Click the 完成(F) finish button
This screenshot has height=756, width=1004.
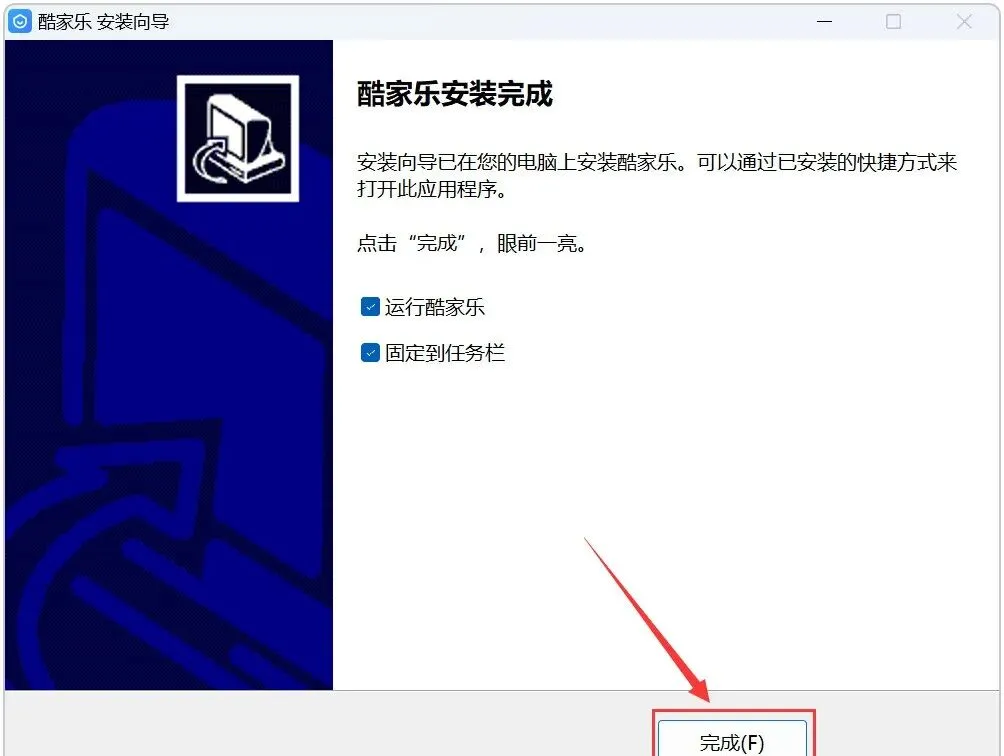pyautogui.click(x=733, y=739)
